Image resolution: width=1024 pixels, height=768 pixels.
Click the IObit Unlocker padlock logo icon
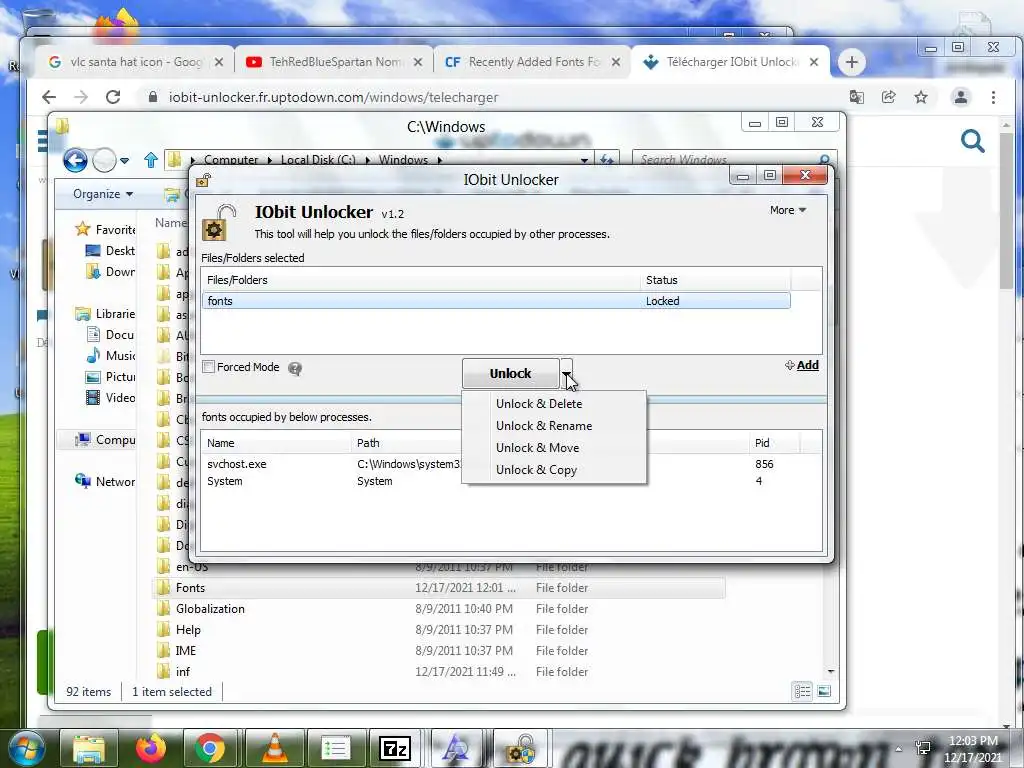219,223
